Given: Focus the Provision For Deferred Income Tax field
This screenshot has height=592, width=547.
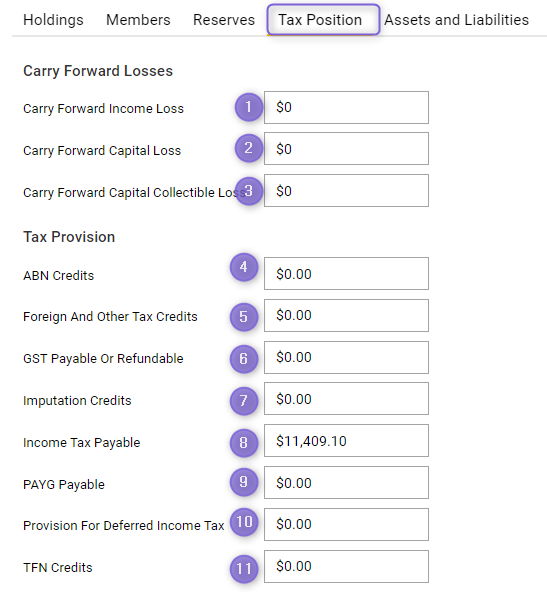Looking at the screenshot, I should tap(346, 524).
